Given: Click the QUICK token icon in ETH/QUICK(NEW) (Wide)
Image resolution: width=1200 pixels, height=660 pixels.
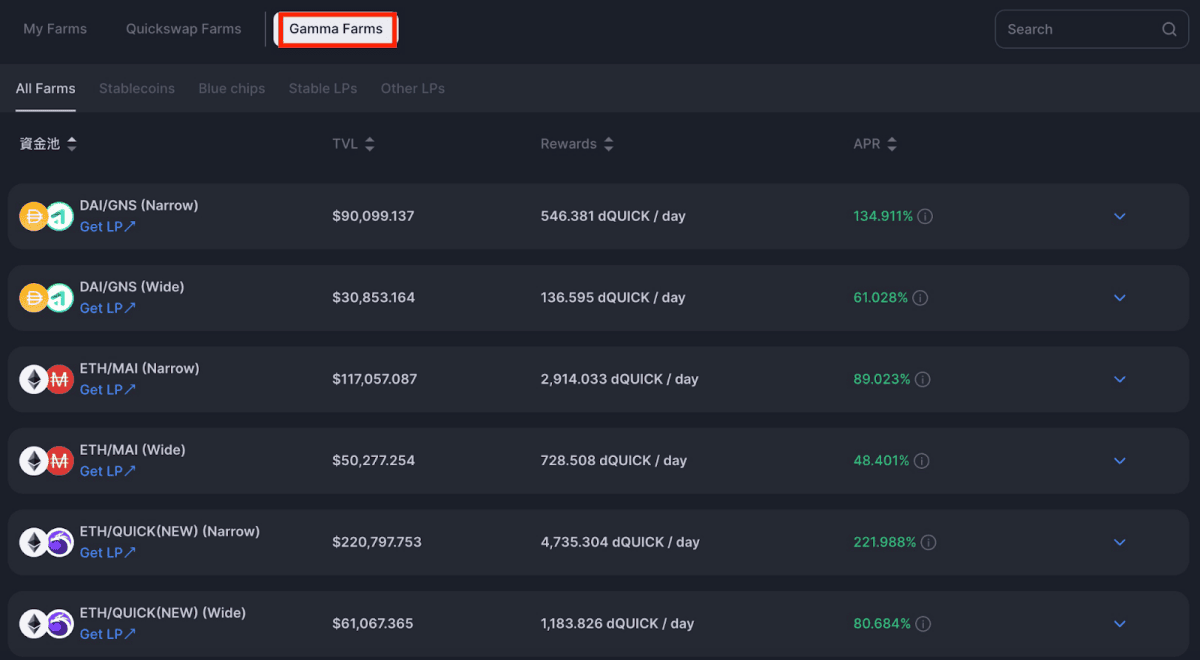Looking at the screenshot, I should click(60, 624).
